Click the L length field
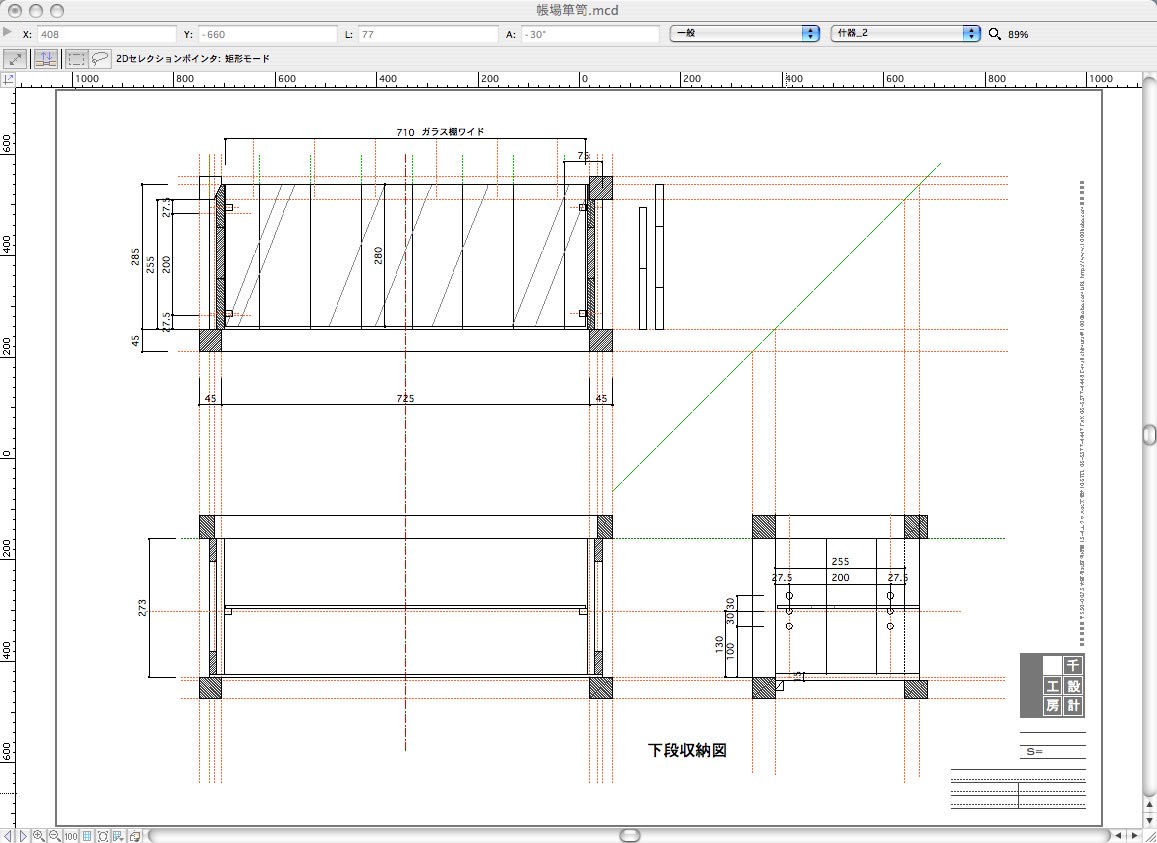Screen dimensions: 1157x843 (429, 34)
